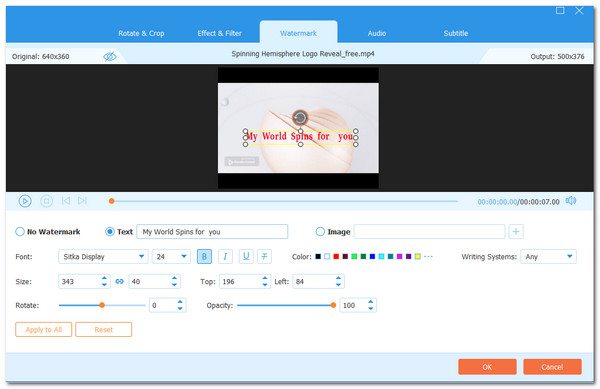Choose the dark red color swatch

click(x=345, y=256)
